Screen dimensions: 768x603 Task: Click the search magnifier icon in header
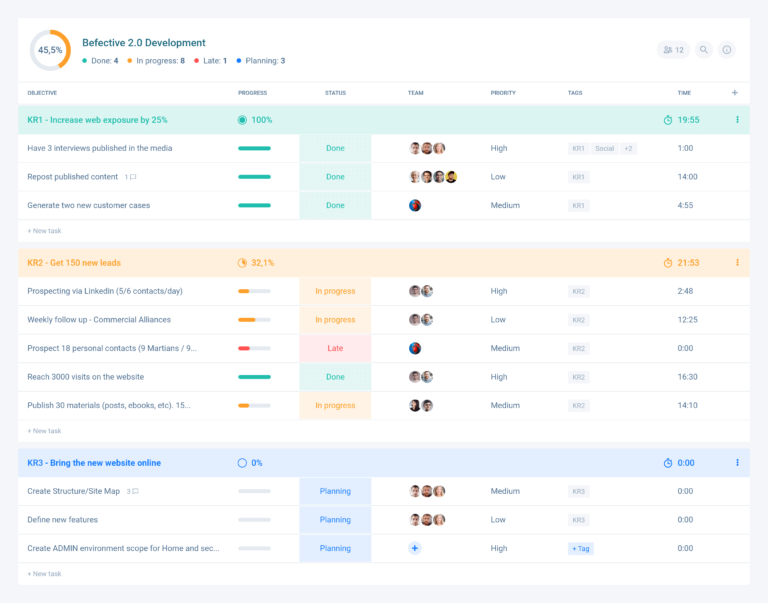point(704,50)
